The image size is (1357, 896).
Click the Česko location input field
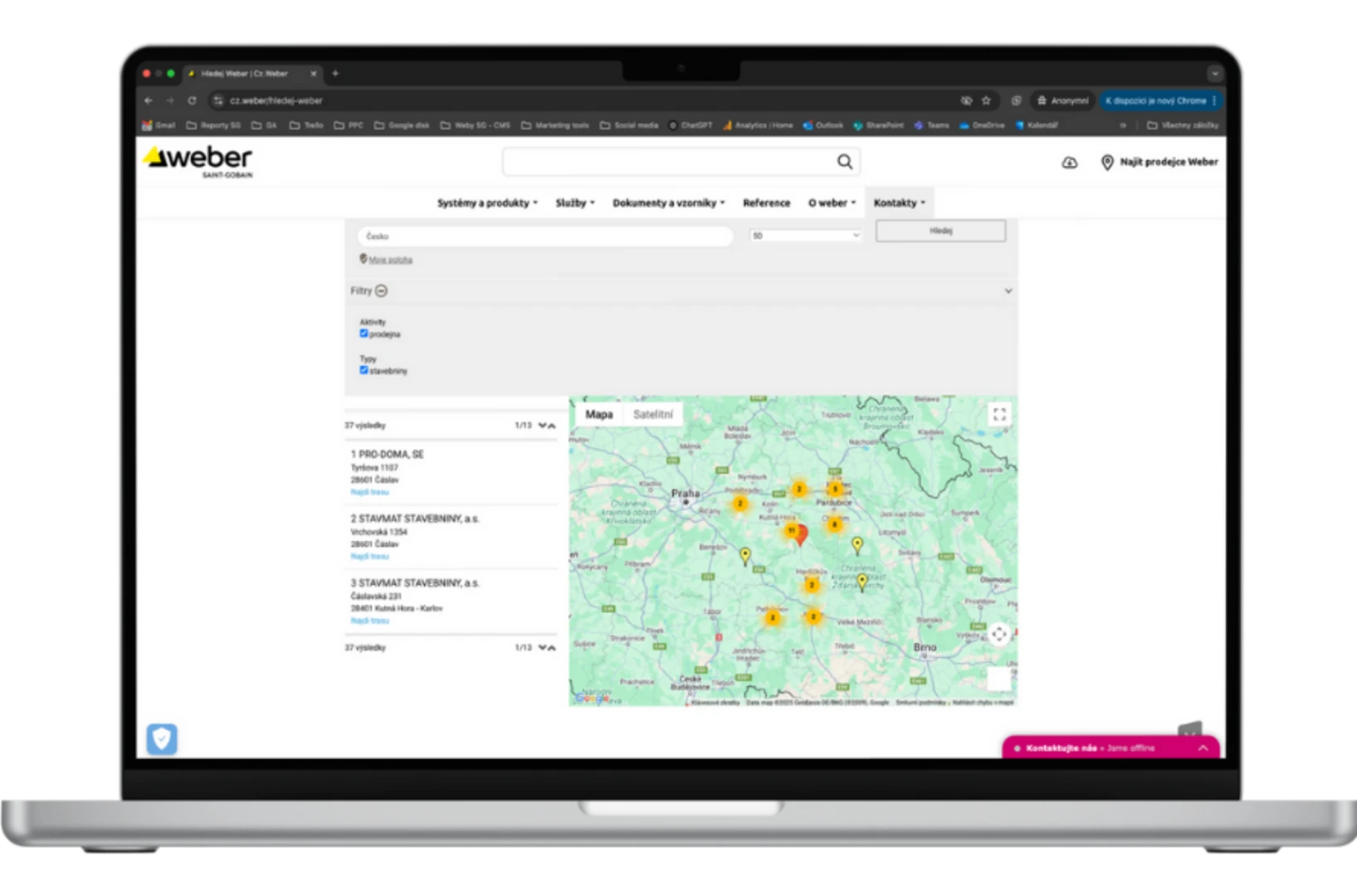545,236
